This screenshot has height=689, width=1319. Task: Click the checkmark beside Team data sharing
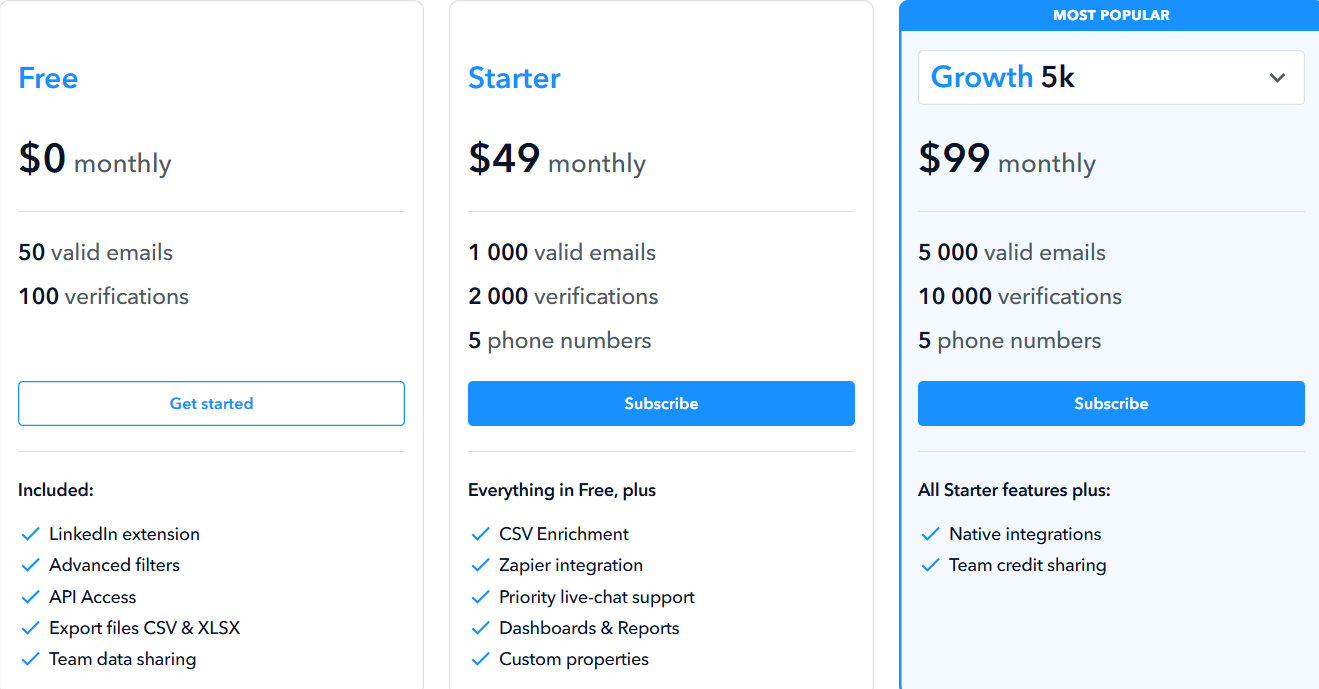(x=30, y=660)
